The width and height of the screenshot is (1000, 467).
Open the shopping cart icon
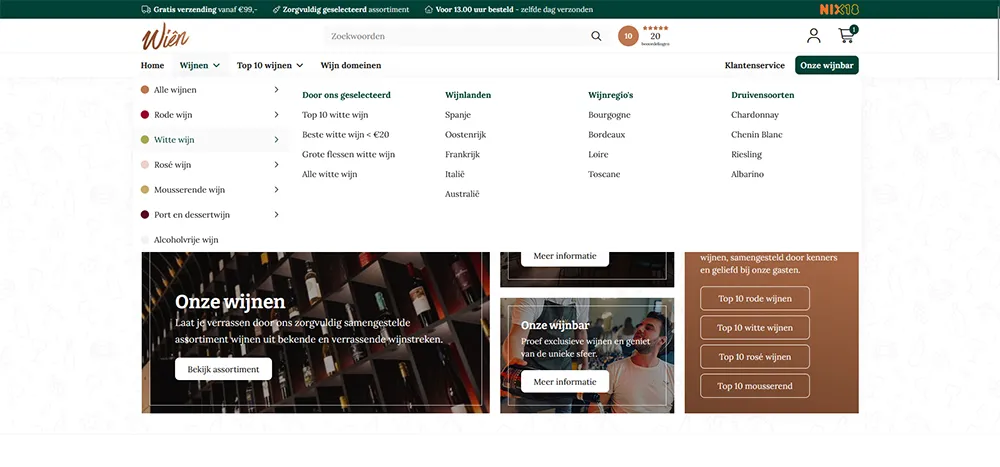[x=847, y=35]
